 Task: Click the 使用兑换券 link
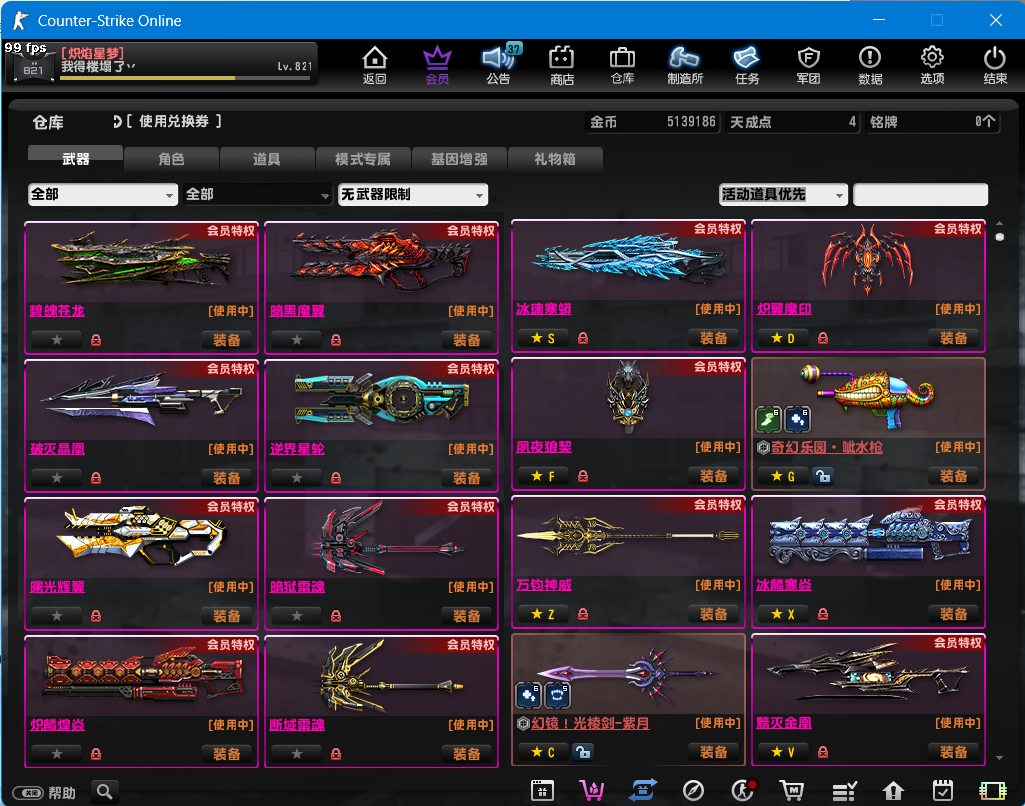pyautogui.click(x=173, y=121)
